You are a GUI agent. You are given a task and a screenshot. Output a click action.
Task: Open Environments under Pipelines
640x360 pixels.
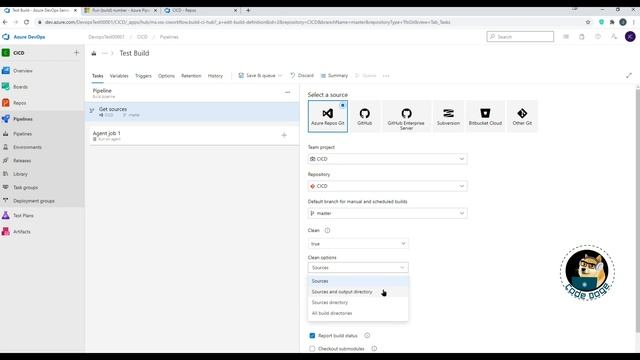(x=27, y=147)
